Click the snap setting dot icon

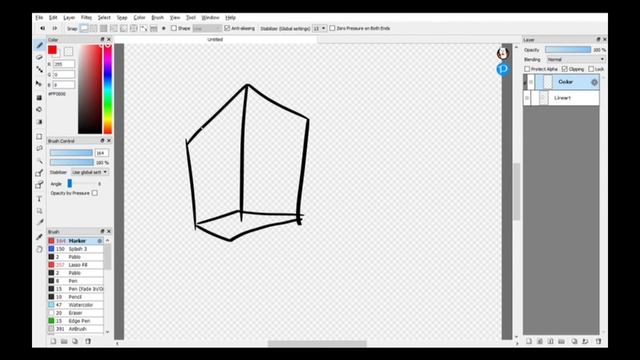[164, 28]
